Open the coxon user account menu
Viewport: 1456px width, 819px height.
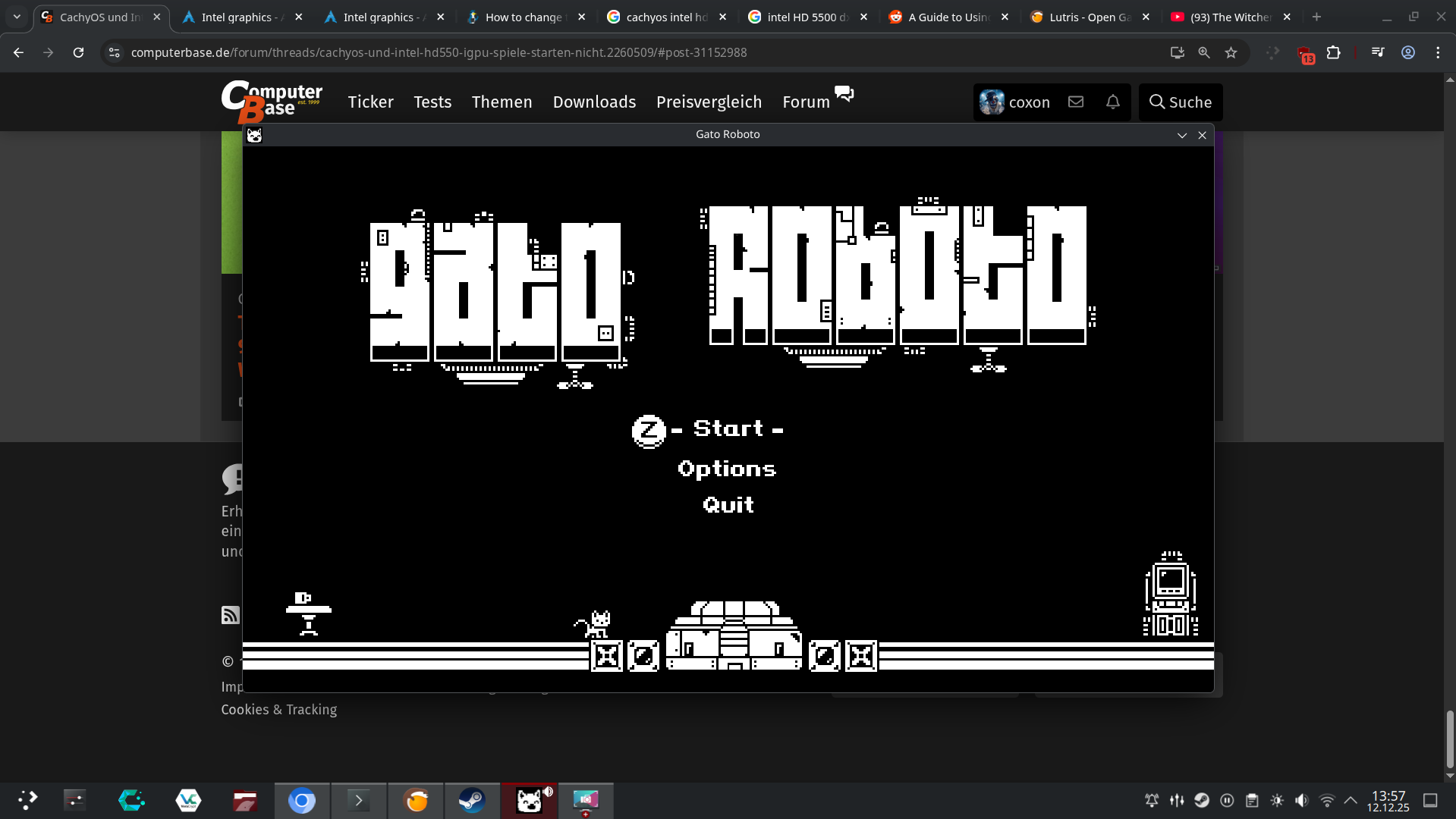1015,102
